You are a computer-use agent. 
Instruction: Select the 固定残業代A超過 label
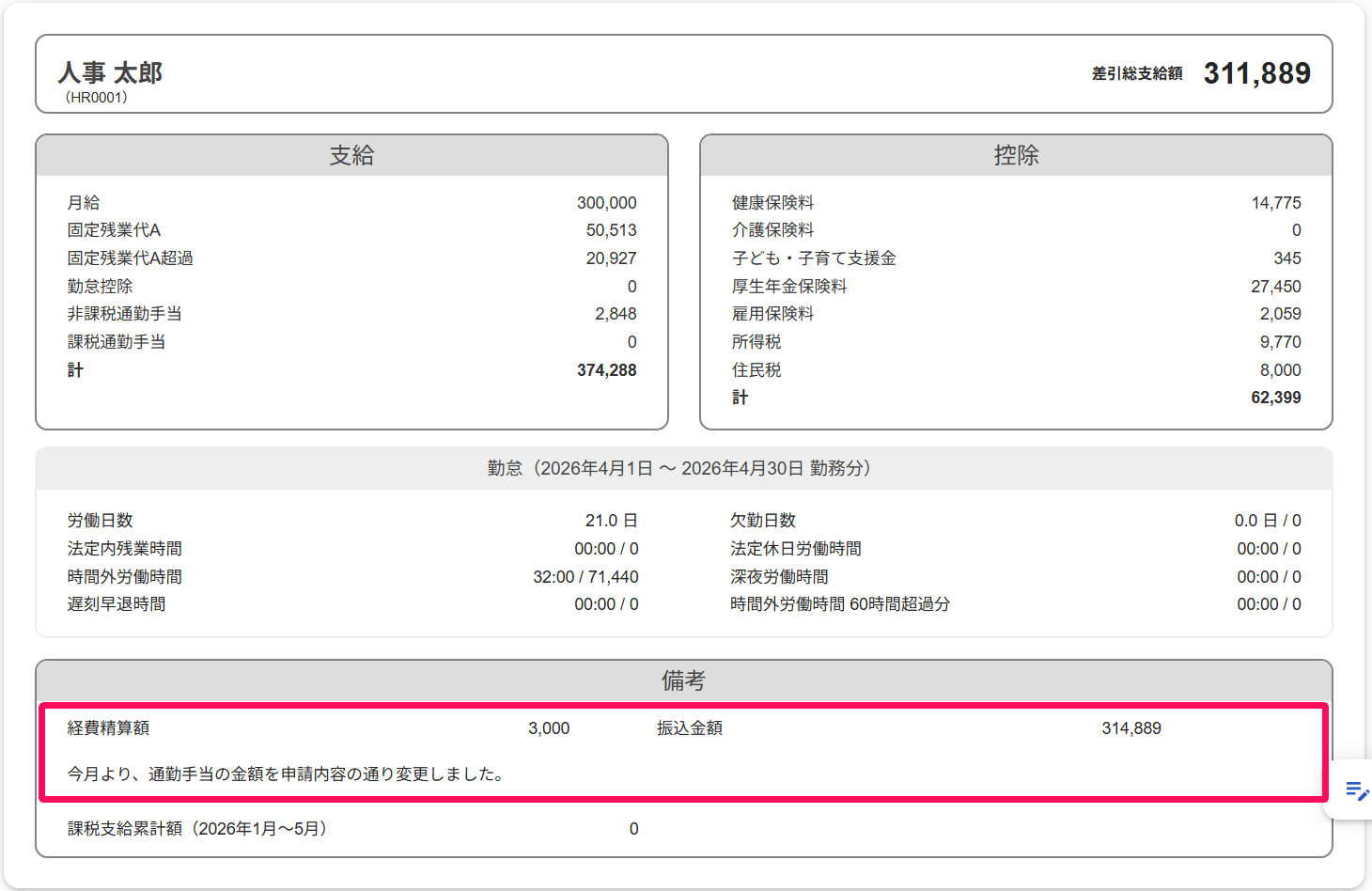click(131, 258)
